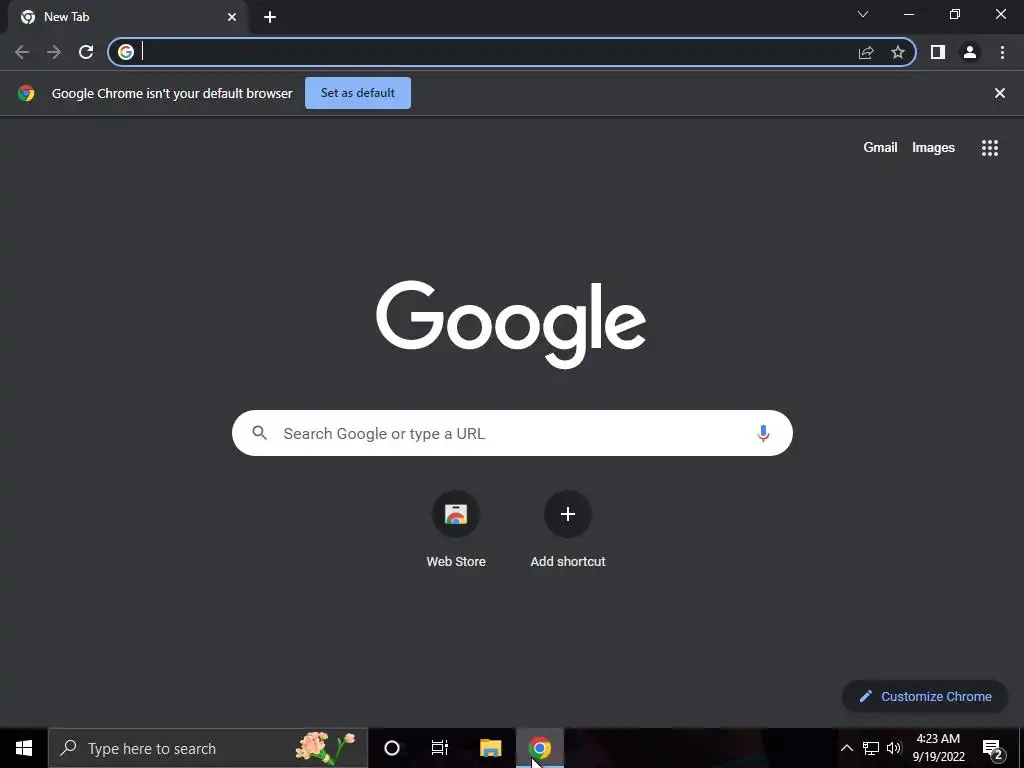Click the taskbar Type here to search box
The height and width of the screenshot is (768, 1024).
tap(208, 748)
